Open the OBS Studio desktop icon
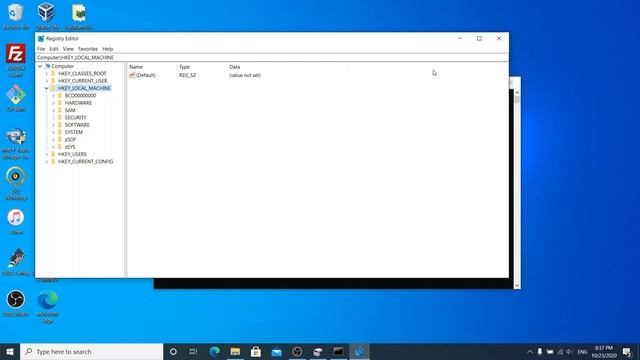The height and width of the screenshot is (360, 640). click(16, 299)
